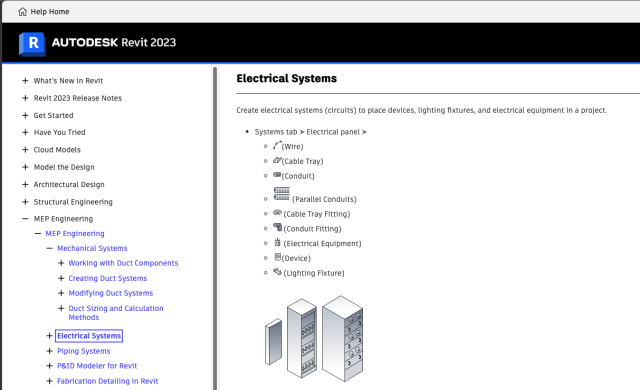Select the Get Started topic
Screen dimensions: 640x390
53,115
